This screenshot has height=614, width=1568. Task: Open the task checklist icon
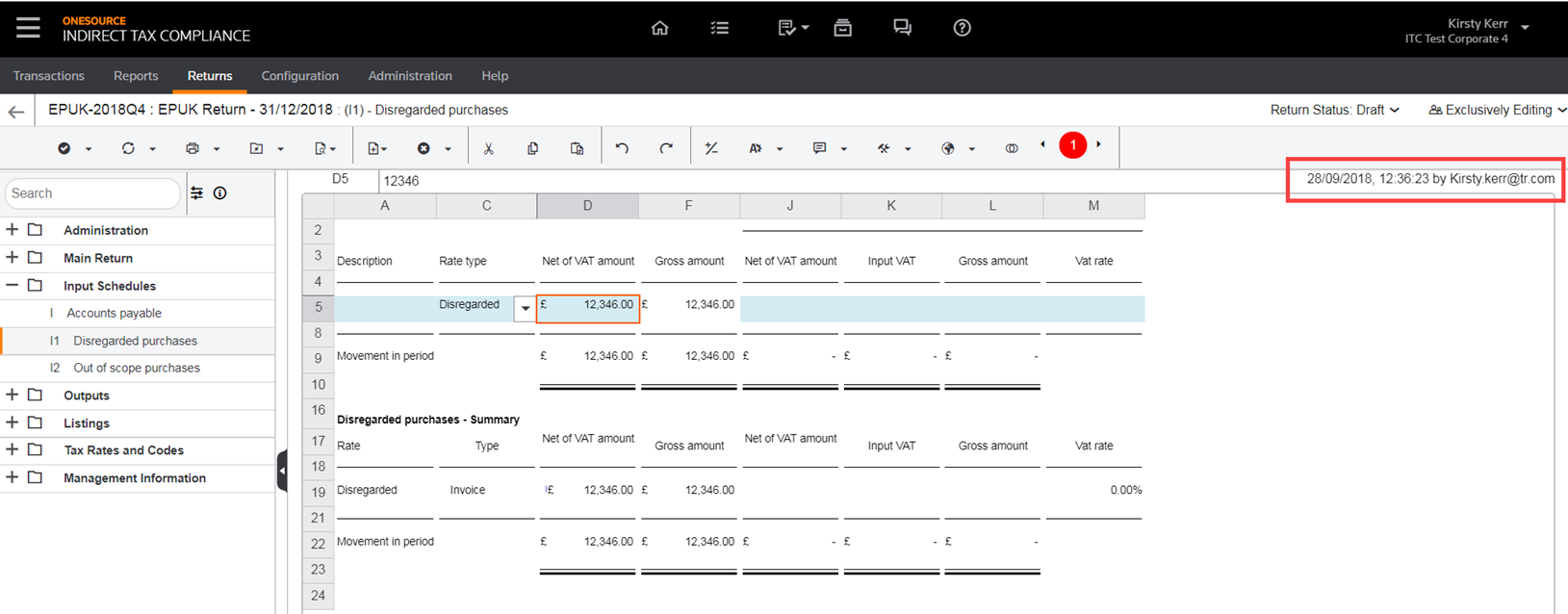click(719, 28)
